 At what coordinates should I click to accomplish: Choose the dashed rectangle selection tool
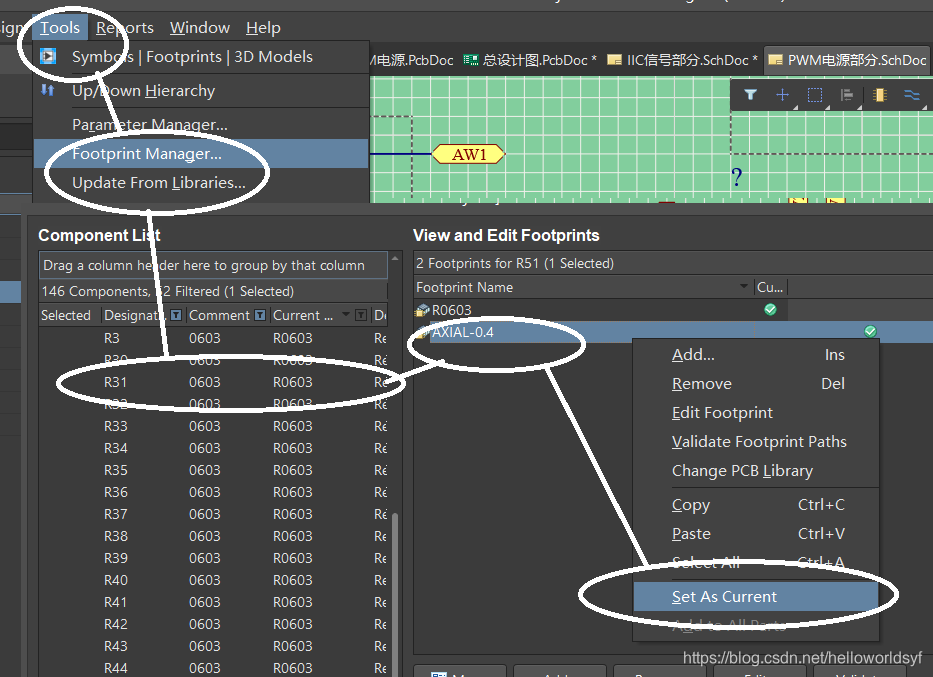pos(815,95)
